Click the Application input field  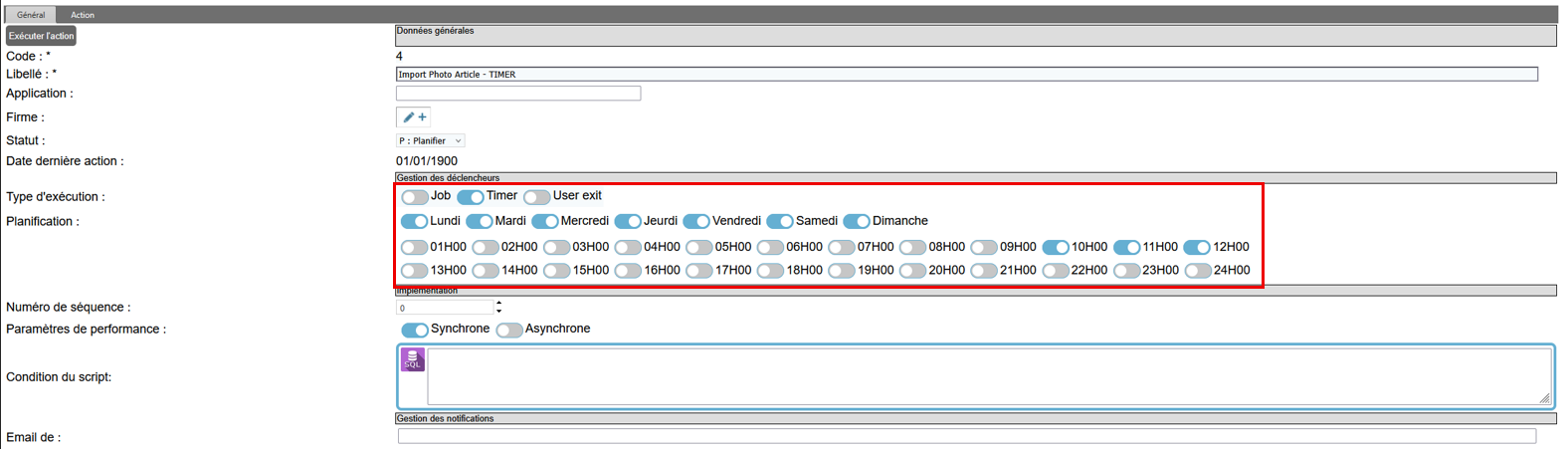coord(518,94)
